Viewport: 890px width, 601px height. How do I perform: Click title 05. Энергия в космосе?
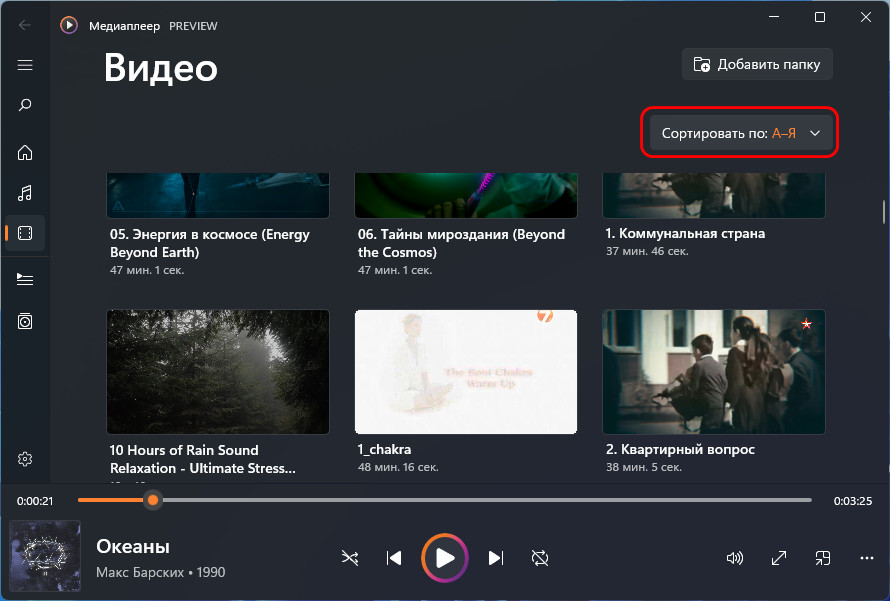coord(209,243)
